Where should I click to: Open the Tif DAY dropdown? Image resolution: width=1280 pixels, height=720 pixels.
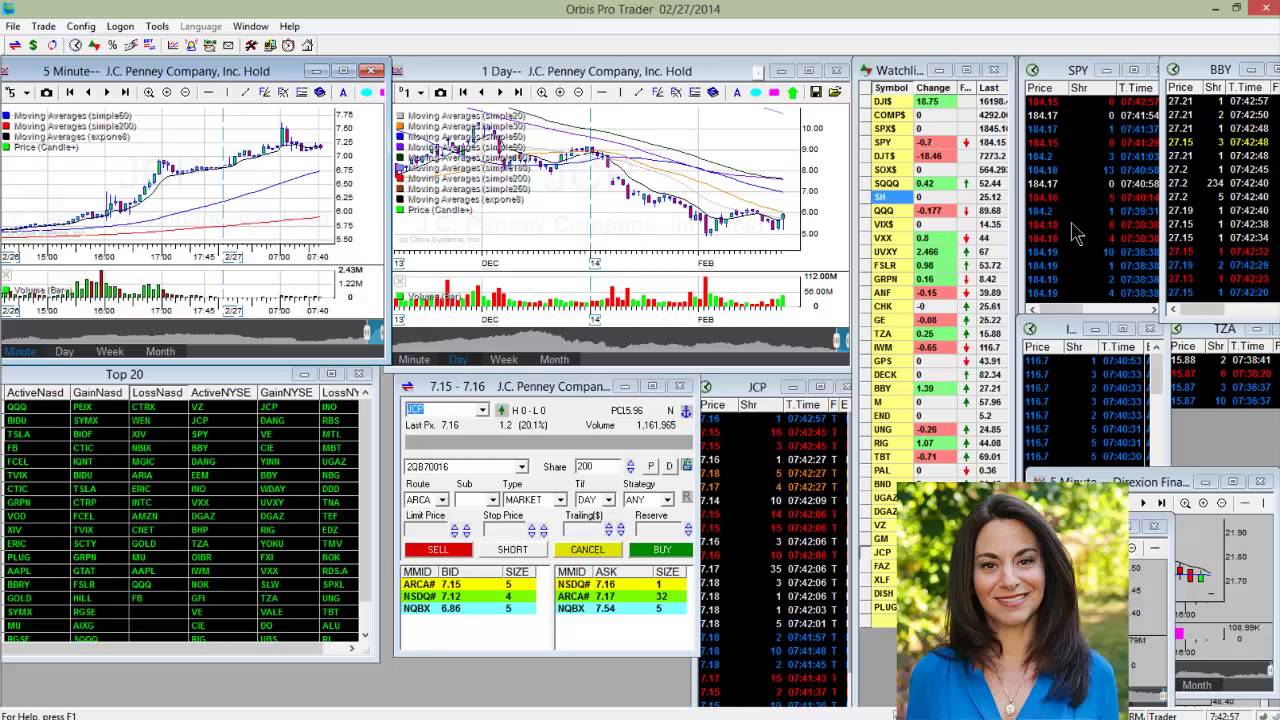pyautogui.click(x=608, y=499)
